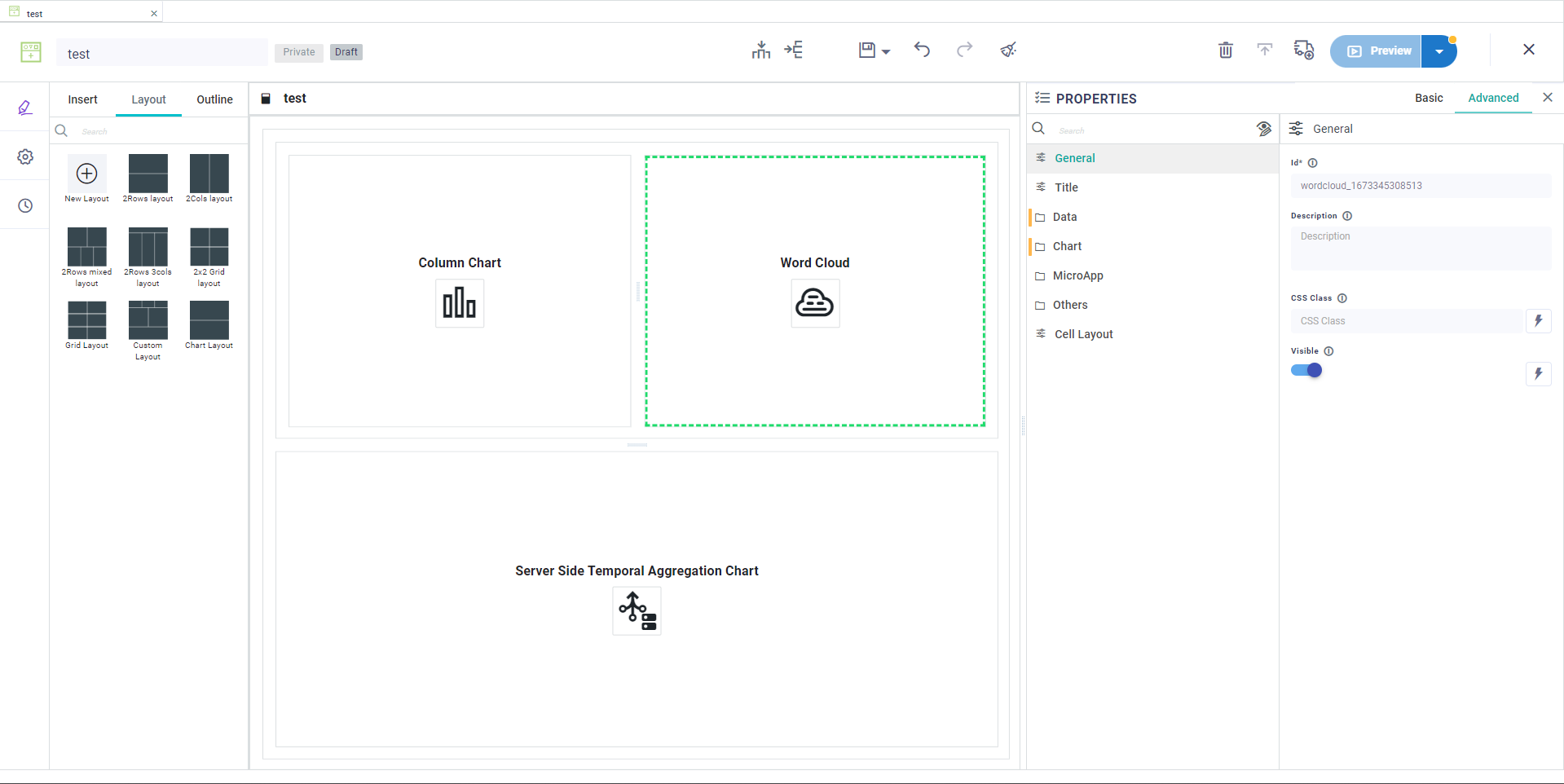
Task: Select the 2Cols layout thumbnail
Action: (x=209, y=174)
